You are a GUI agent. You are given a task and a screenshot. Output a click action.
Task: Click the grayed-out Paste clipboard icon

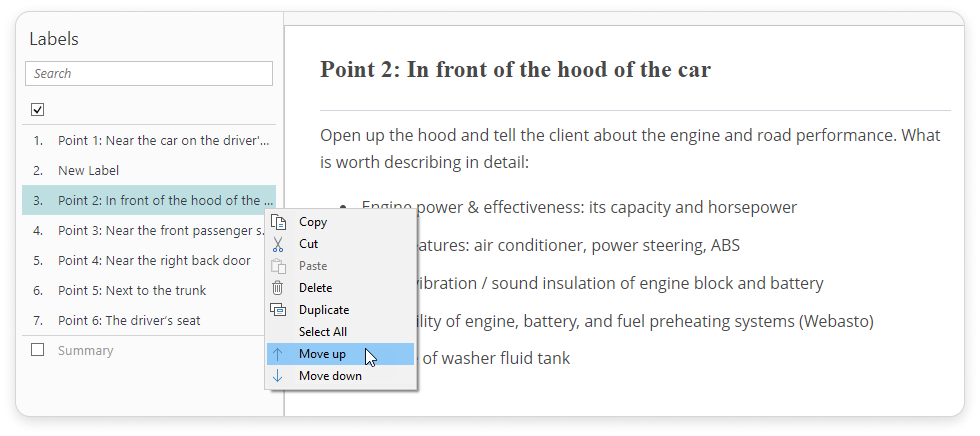tap(278, 266)
